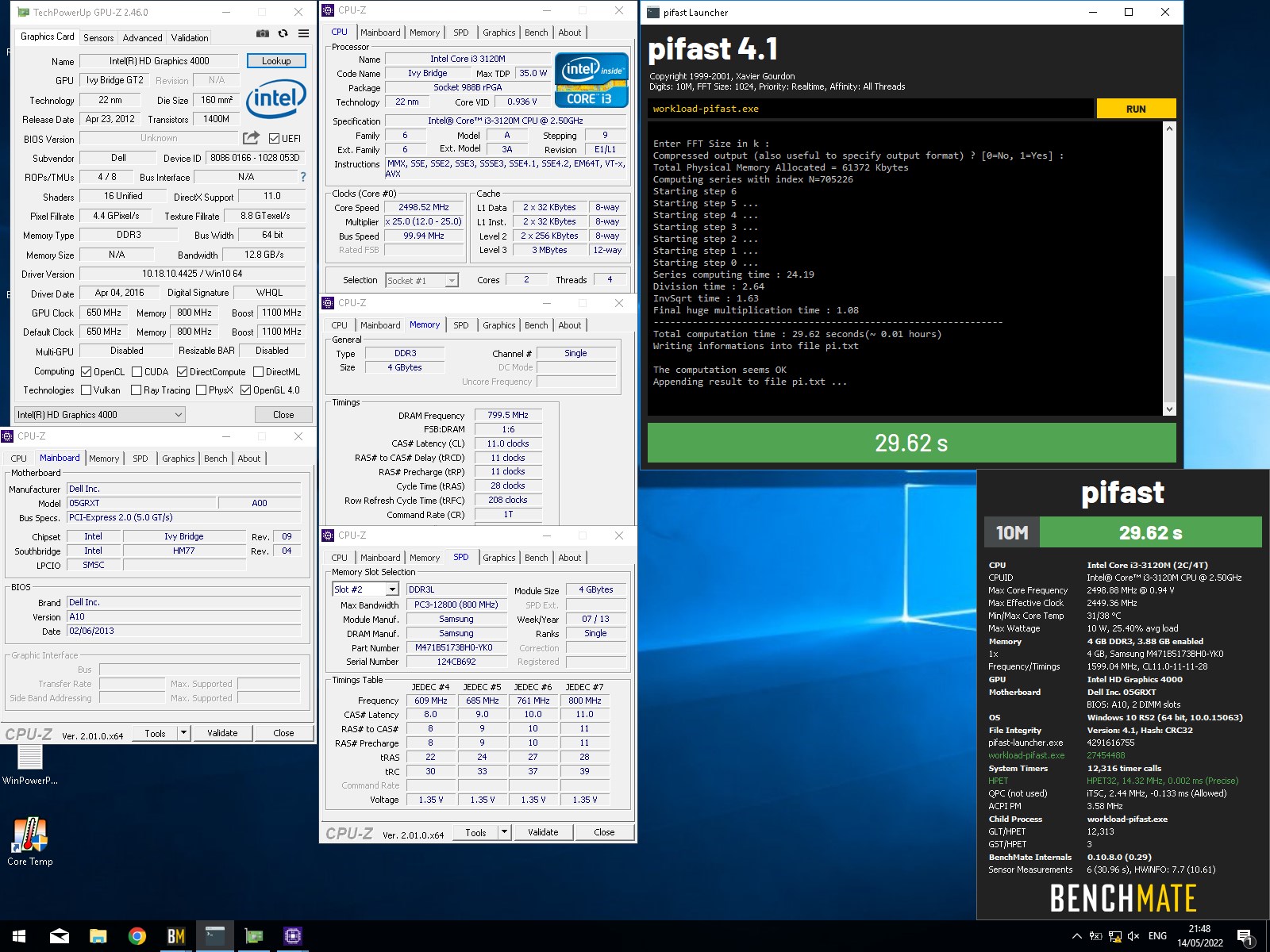Screen dimensions: 1270x952
Task: Click Tools button in Mainboard CPU-Z window
Action: [x=156, y=733]
